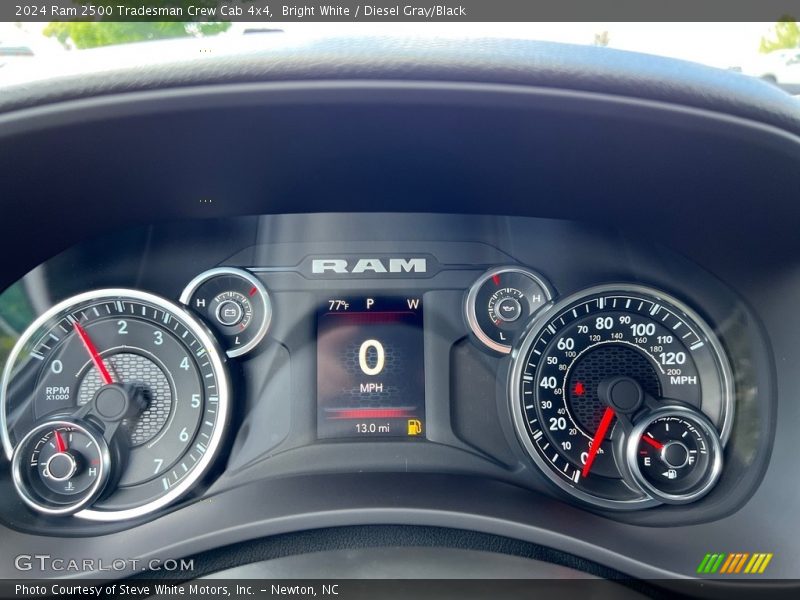Toggle the P gear position indicator

click(x=371, y=302)
